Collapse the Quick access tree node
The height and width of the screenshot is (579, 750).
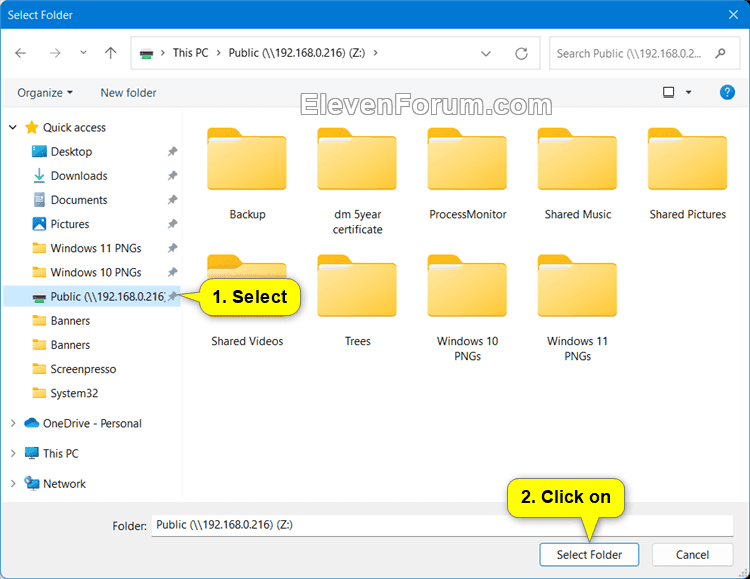coord(13,127)
